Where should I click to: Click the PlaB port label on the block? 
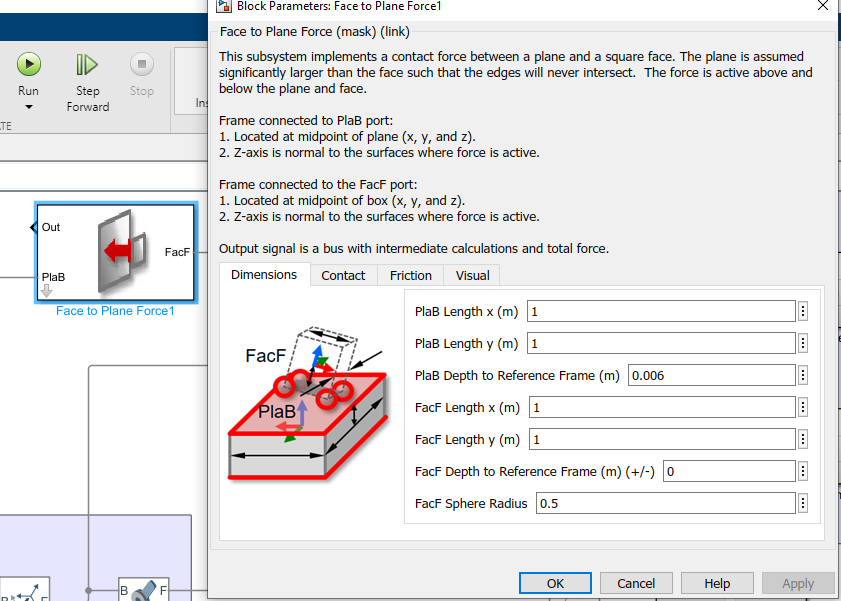[53, 277]
